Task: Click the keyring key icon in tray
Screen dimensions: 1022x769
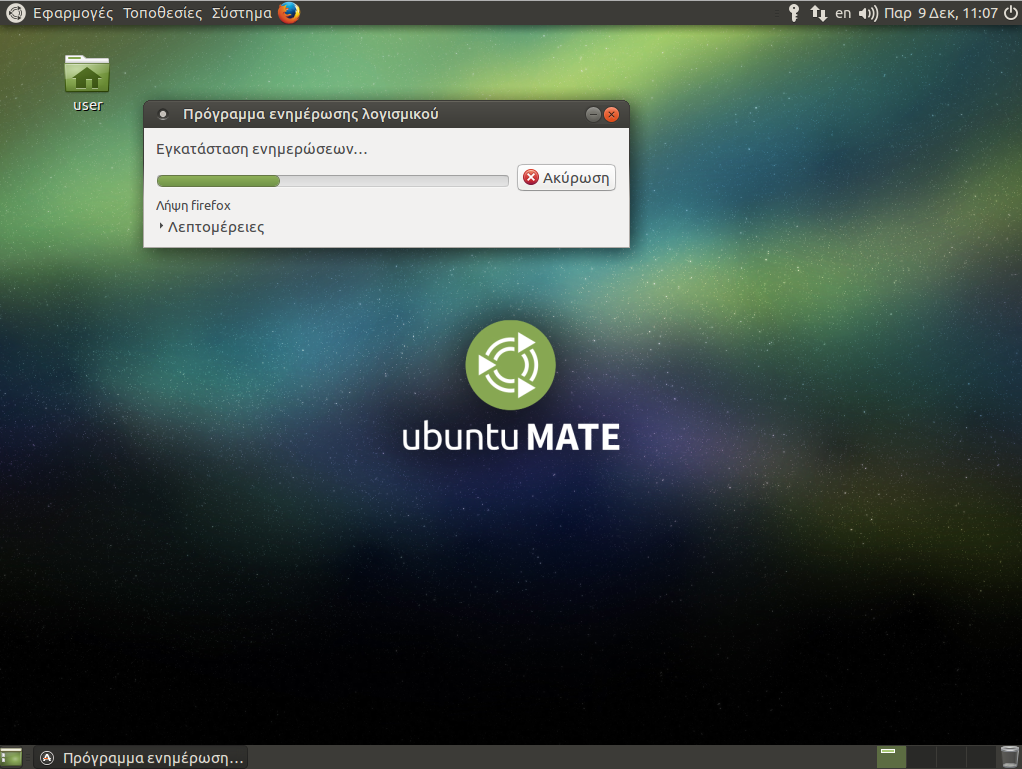Action: tap(794, 13)
